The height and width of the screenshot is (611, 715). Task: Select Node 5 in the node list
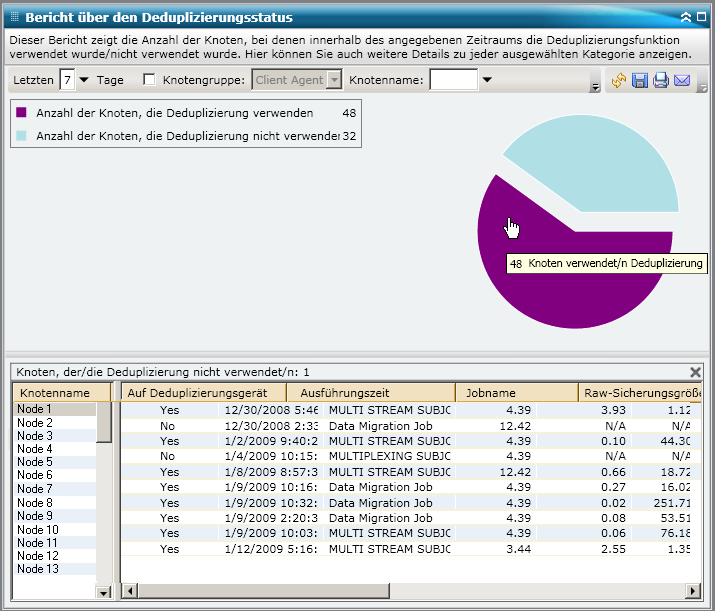tap(36, 462)
